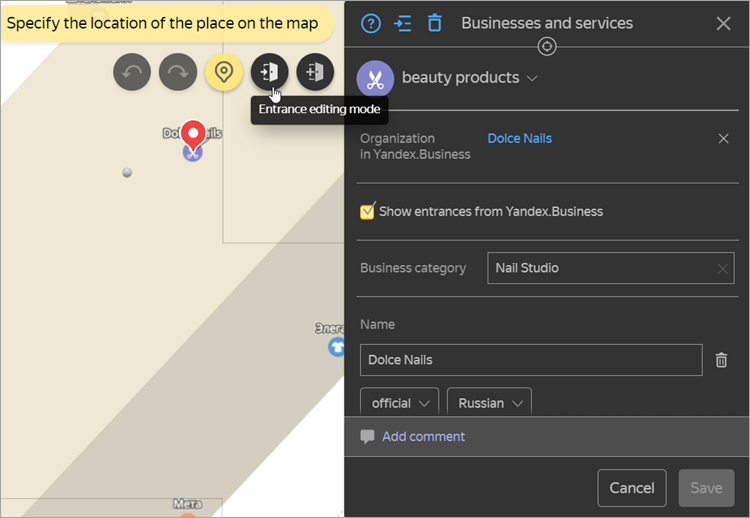Click the undo arrow button

tap(132, 72)
